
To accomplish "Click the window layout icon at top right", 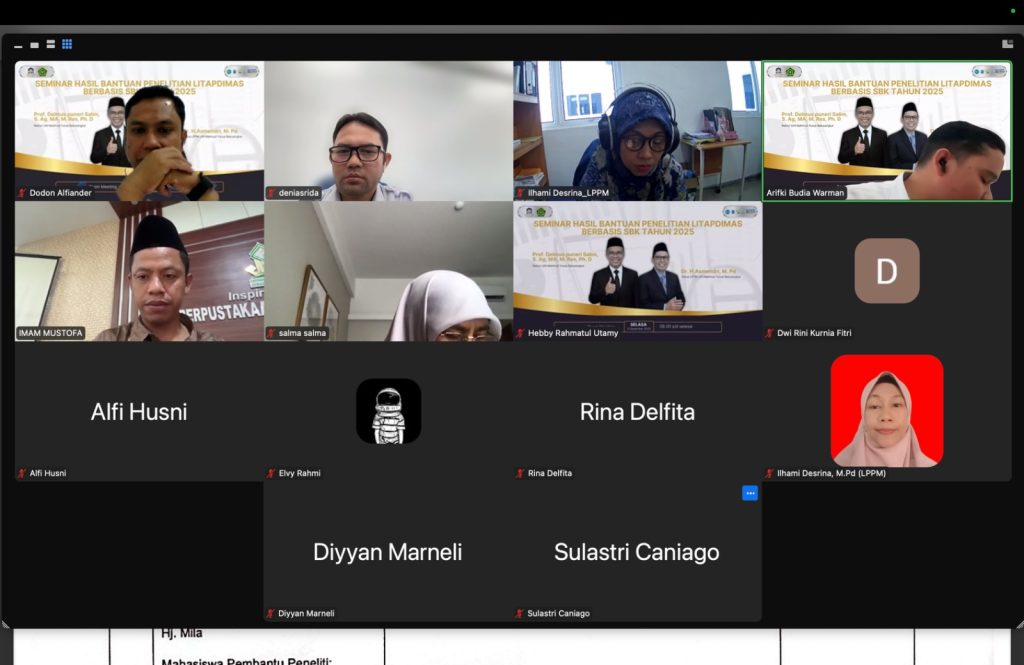I will [1007, 44].
